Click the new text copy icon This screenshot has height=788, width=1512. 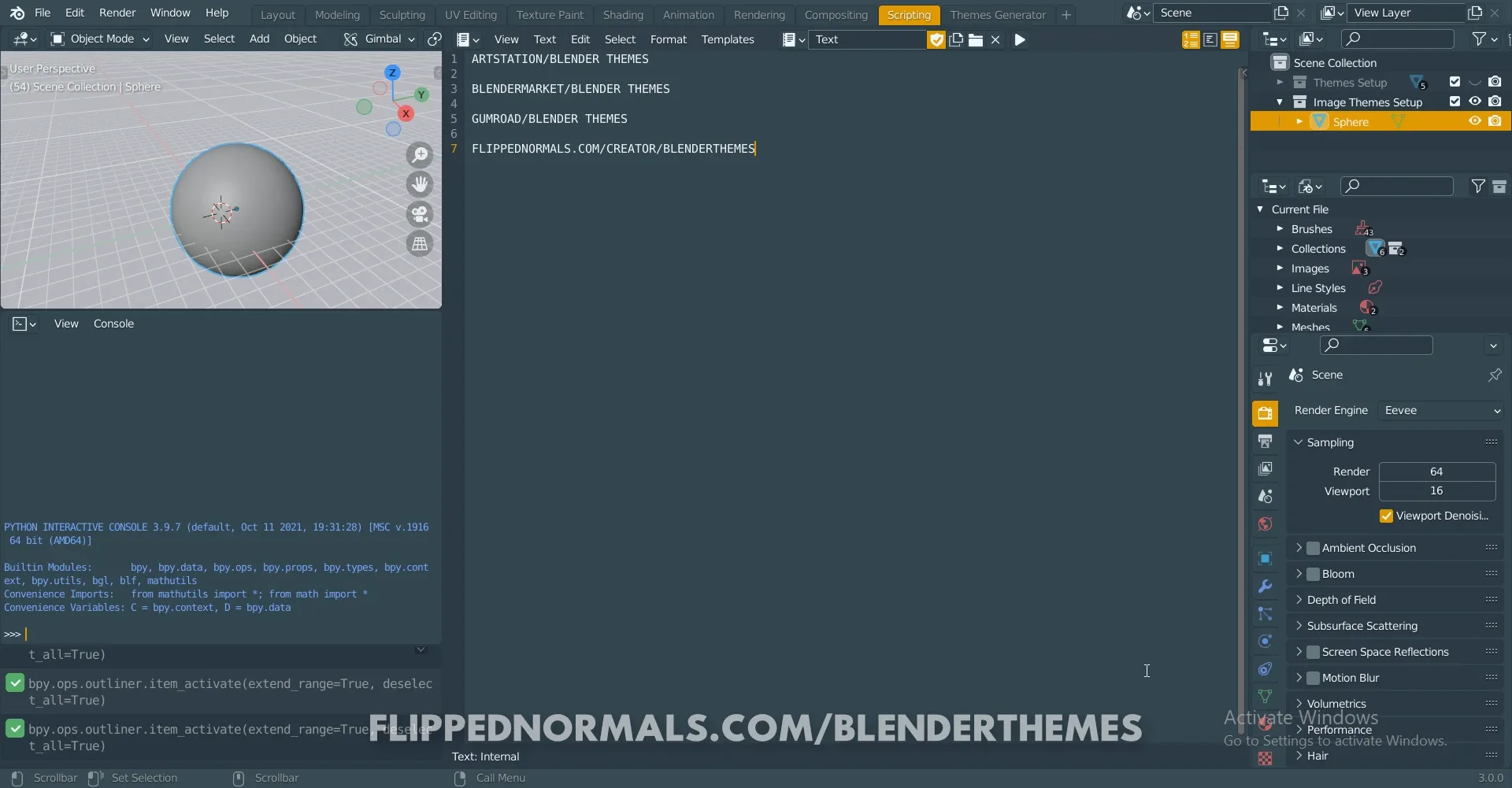956,39
